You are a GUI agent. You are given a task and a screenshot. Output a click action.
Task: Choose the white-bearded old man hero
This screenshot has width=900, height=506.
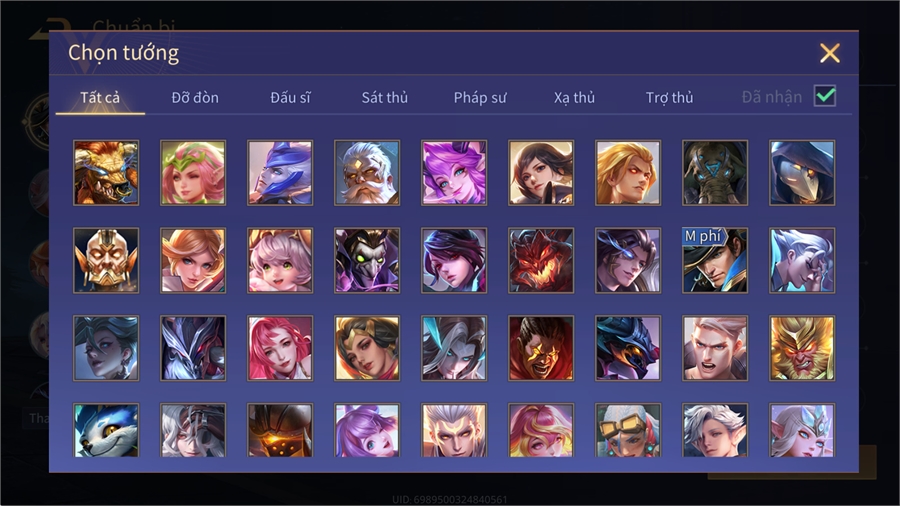[367, 173]
